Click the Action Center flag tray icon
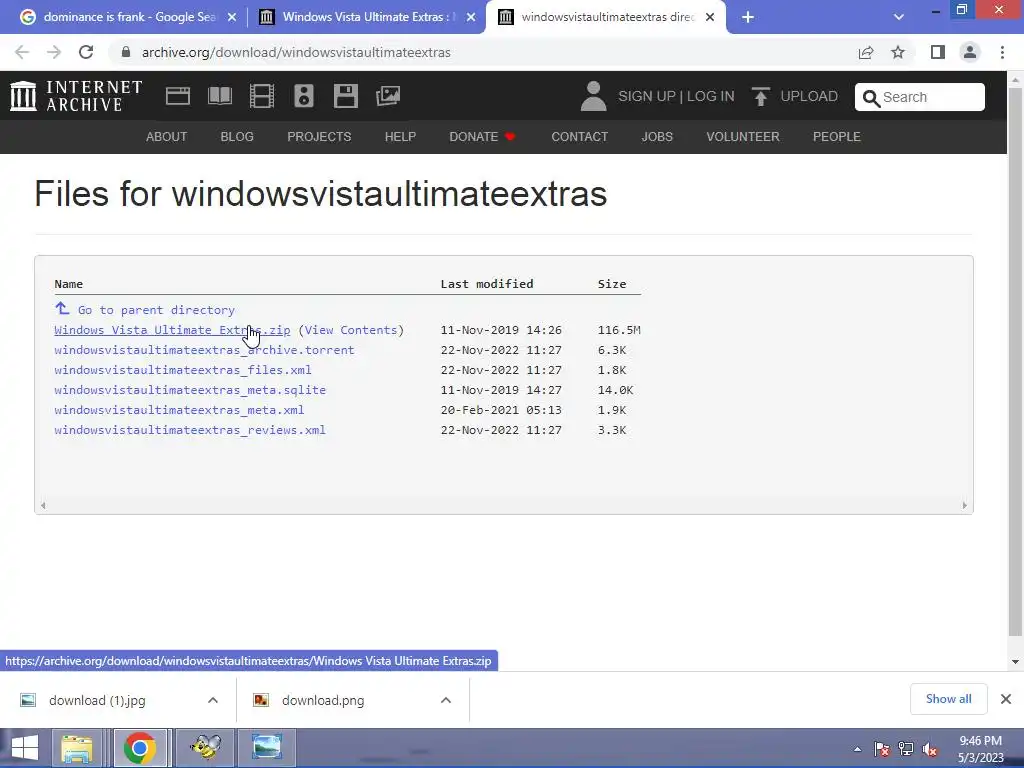 click(882, 749)
